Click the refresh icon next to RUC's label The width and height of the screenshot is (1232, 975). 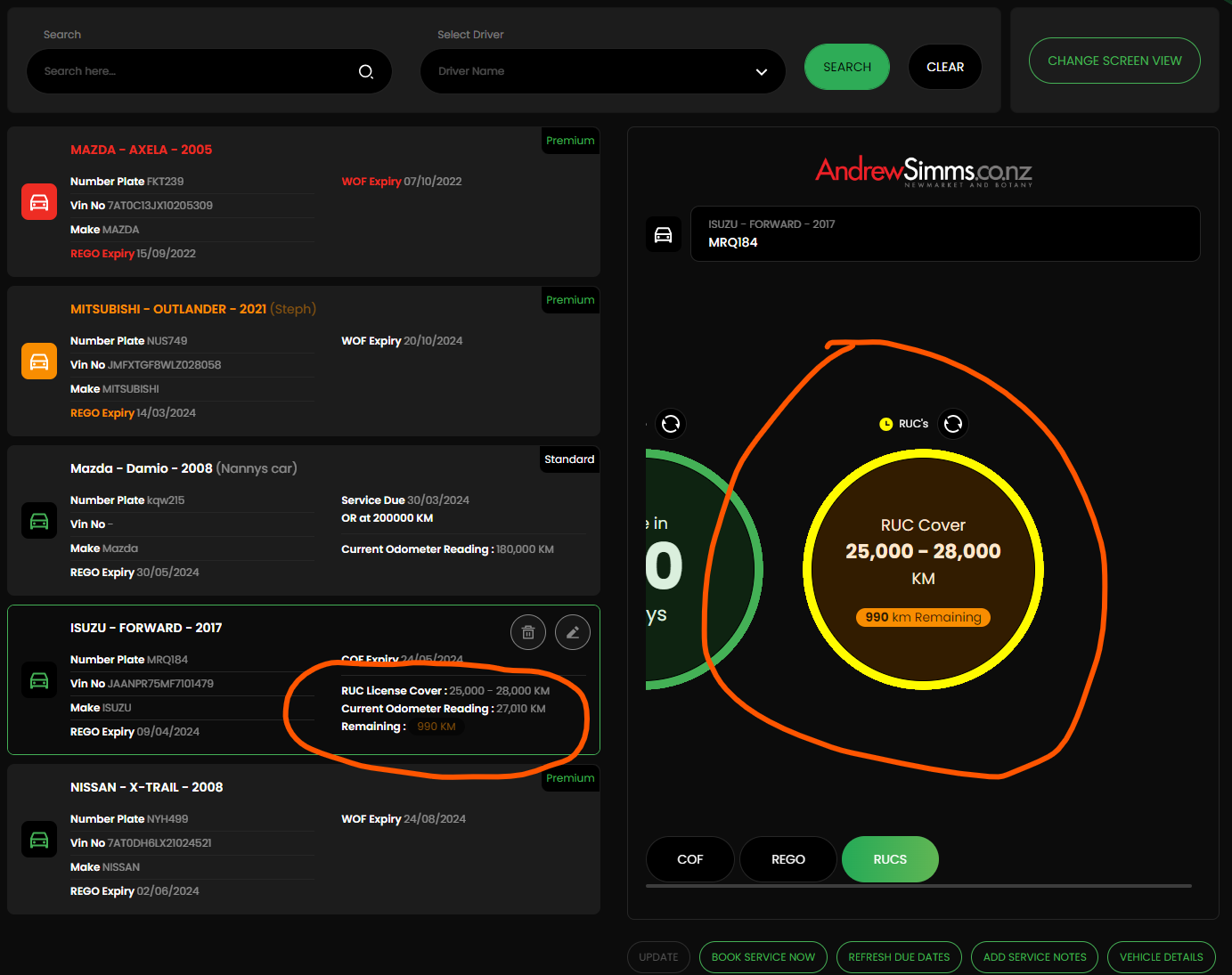pos(953,424)
